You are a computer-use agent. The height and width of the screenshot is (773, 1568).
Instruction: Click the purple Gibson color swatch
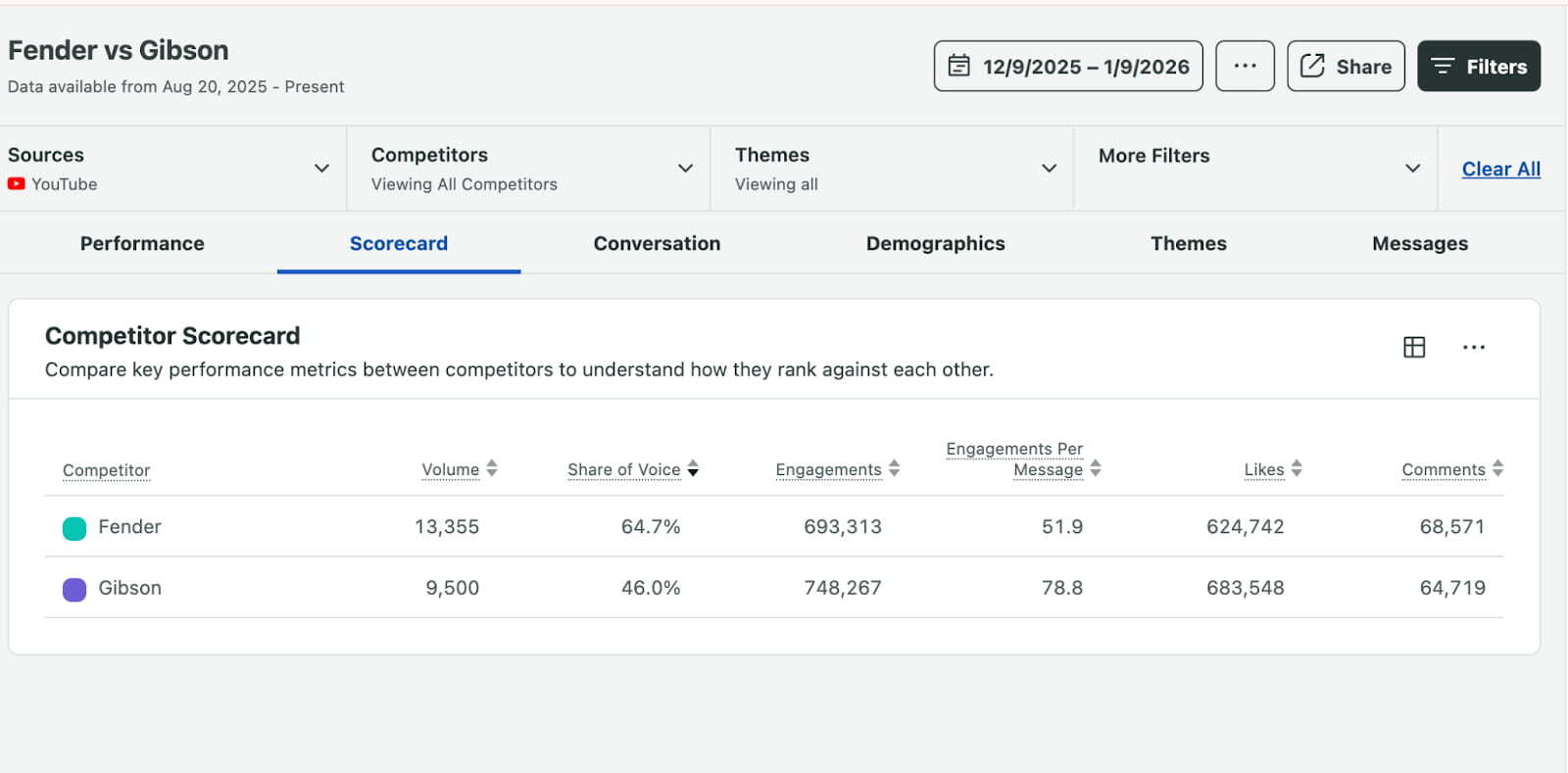coord(74,590)
